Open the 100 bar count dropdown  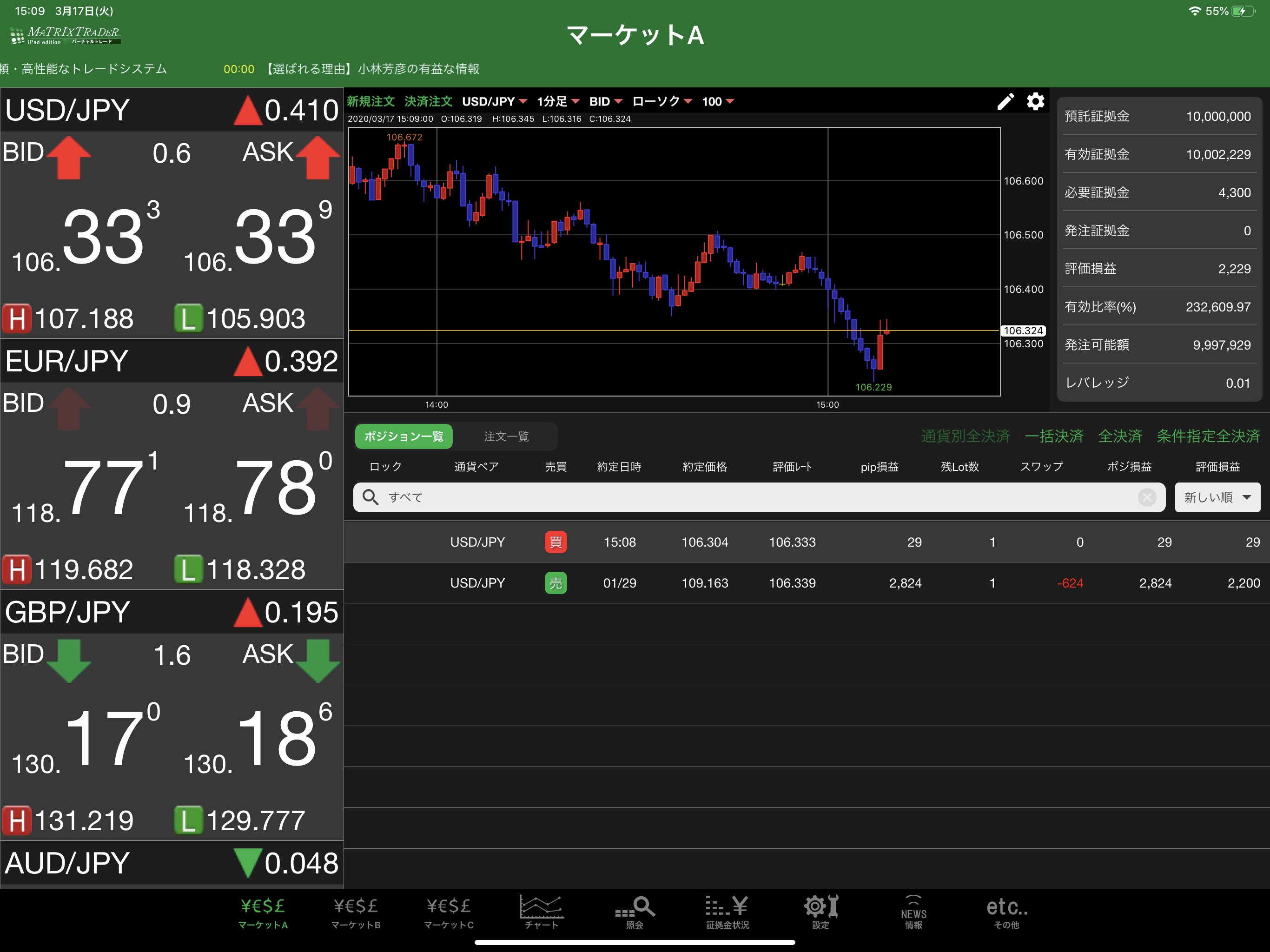(718, 102)
